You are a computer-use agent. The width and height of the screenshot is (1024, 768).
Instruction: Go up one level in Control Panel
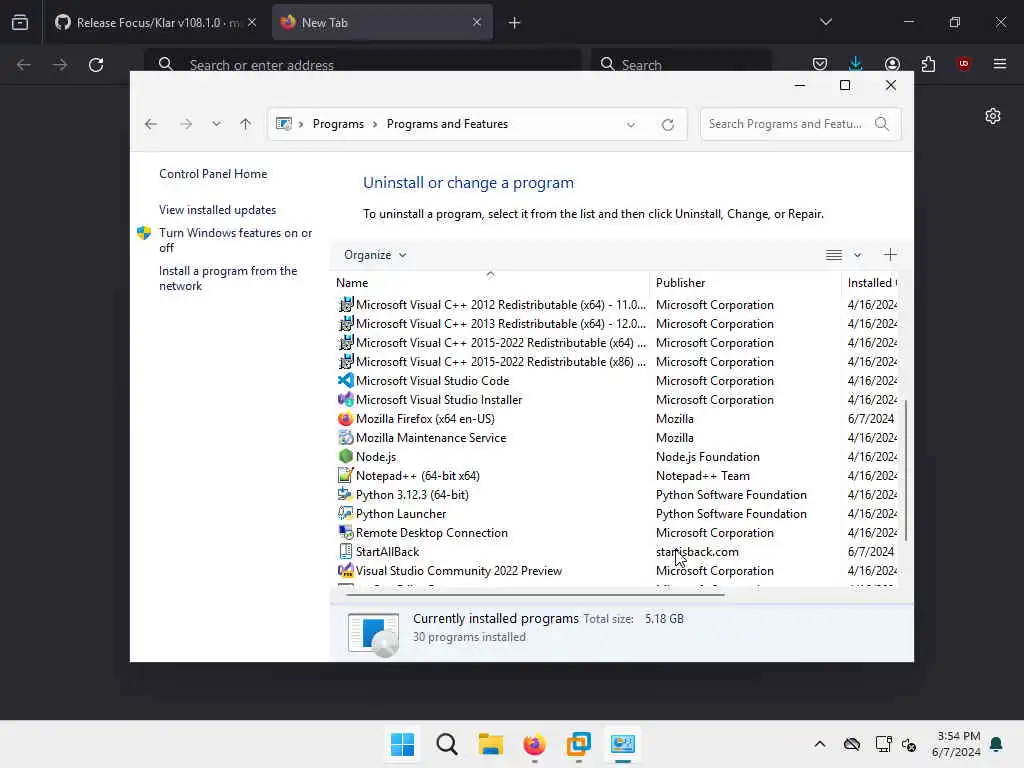pos(246,124)
